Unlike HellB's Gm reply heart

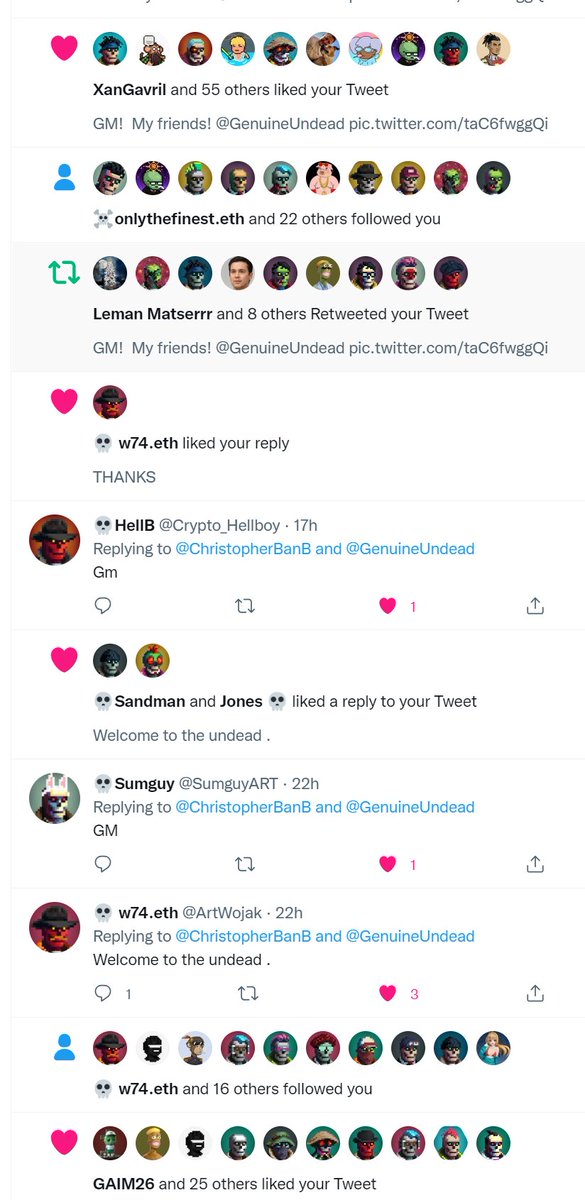(x=388, y=605)
